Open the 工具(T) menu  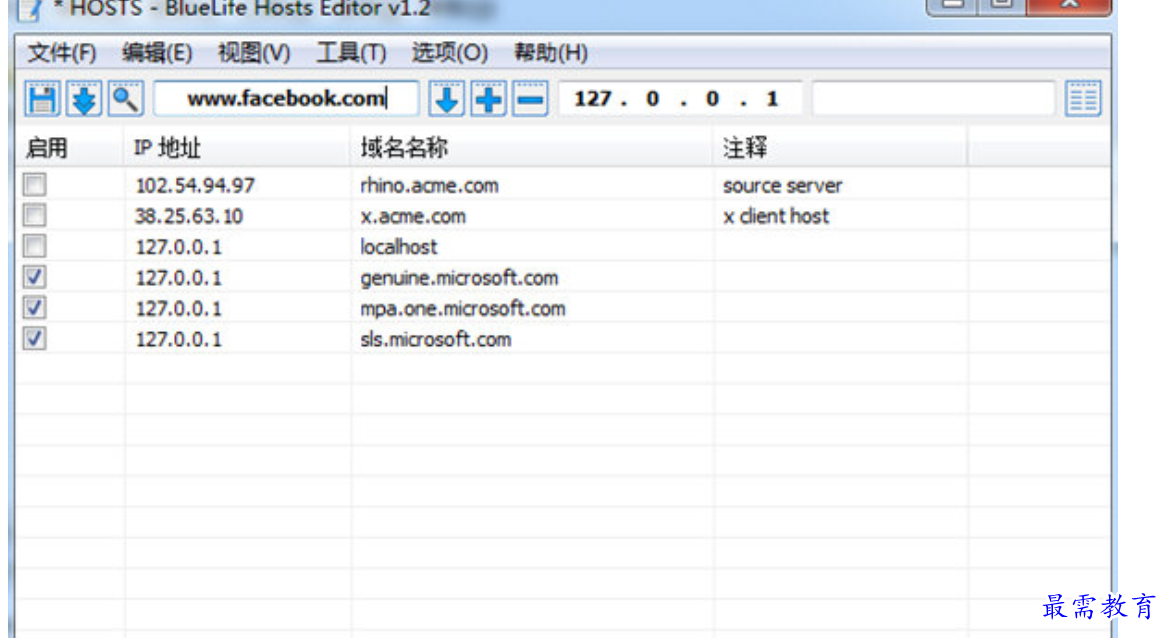coord(351,53)
